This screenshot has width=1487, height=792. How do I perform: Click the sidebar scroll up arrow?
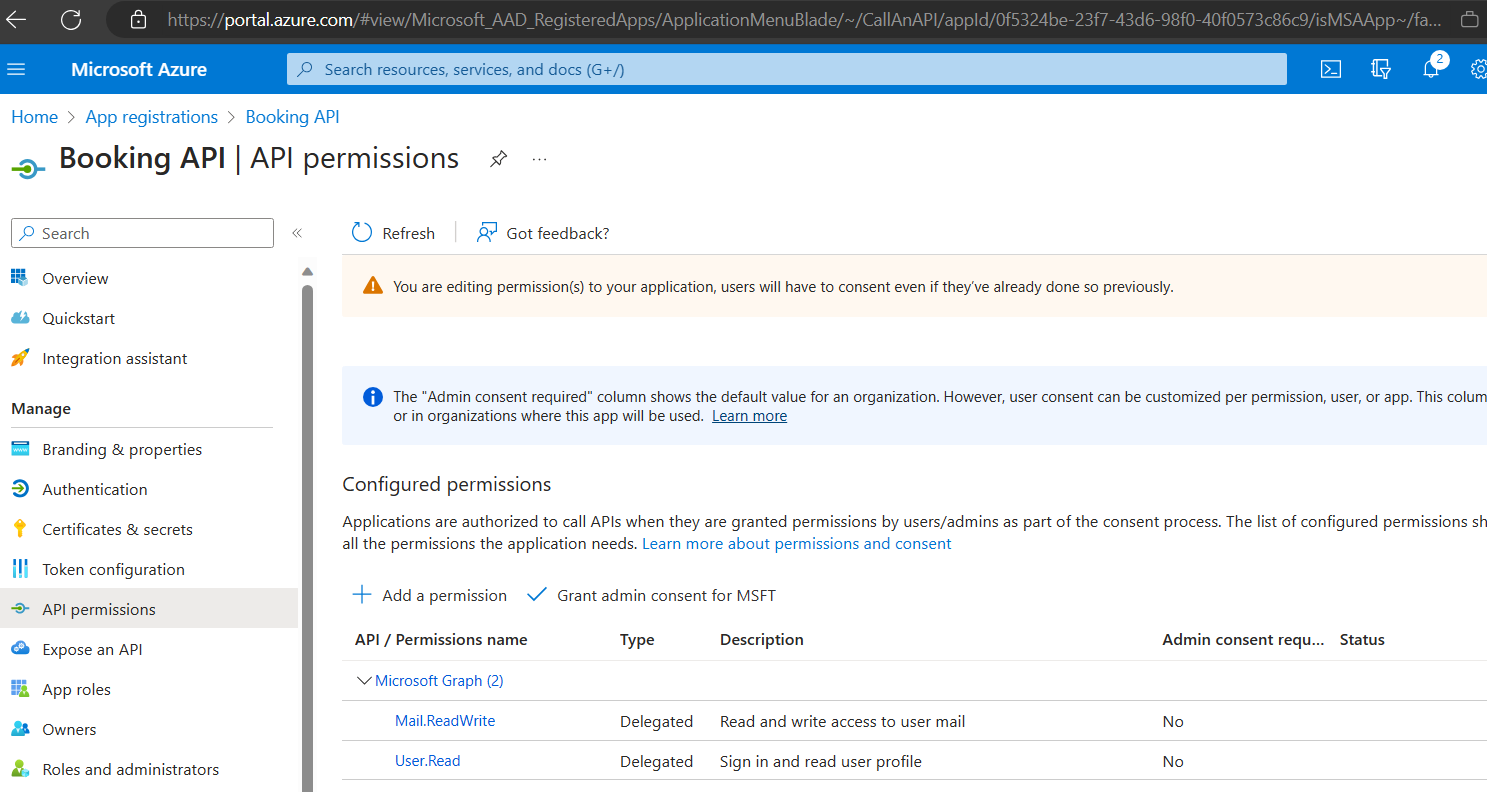pos(307,271)
